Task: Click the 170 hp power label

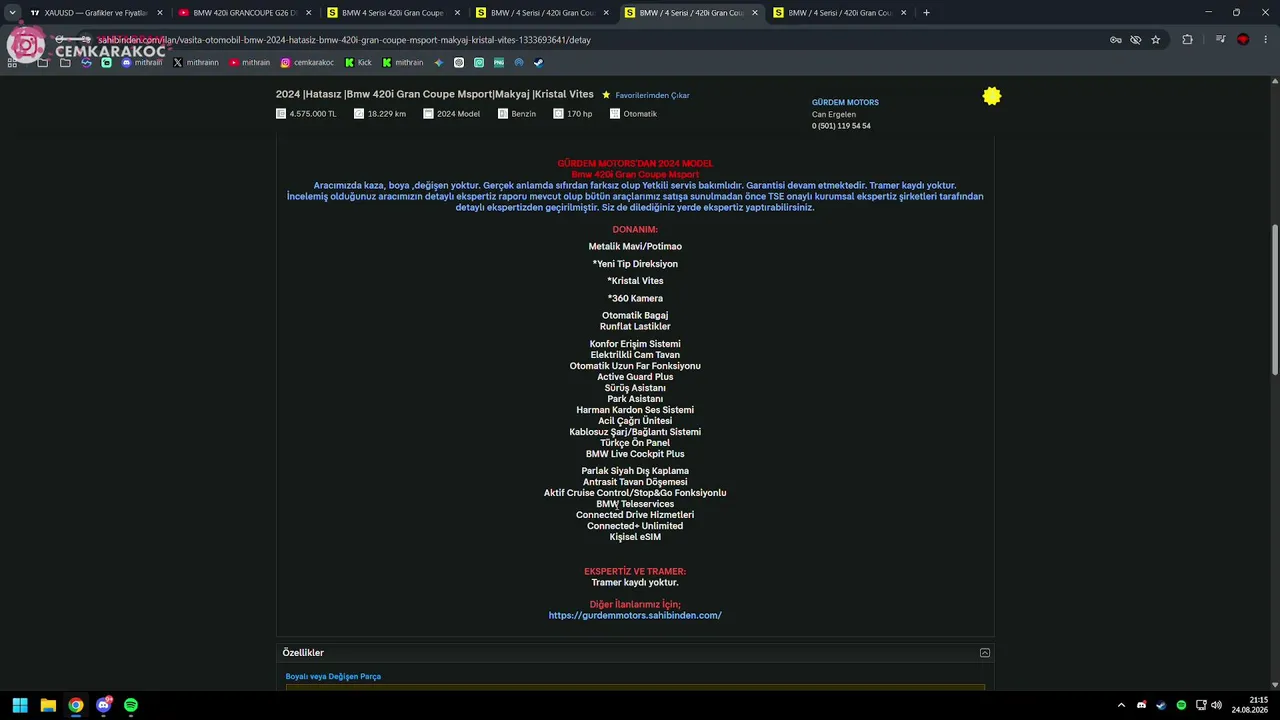Action: coord(579,114)
